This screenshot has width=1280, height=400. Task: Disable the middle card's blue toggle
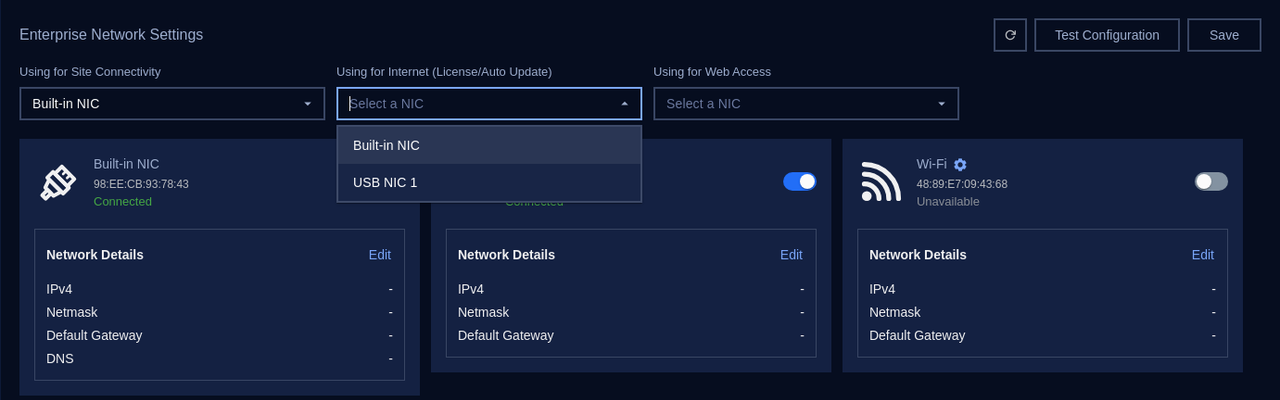pyautogui.click(x=799, y=181)
